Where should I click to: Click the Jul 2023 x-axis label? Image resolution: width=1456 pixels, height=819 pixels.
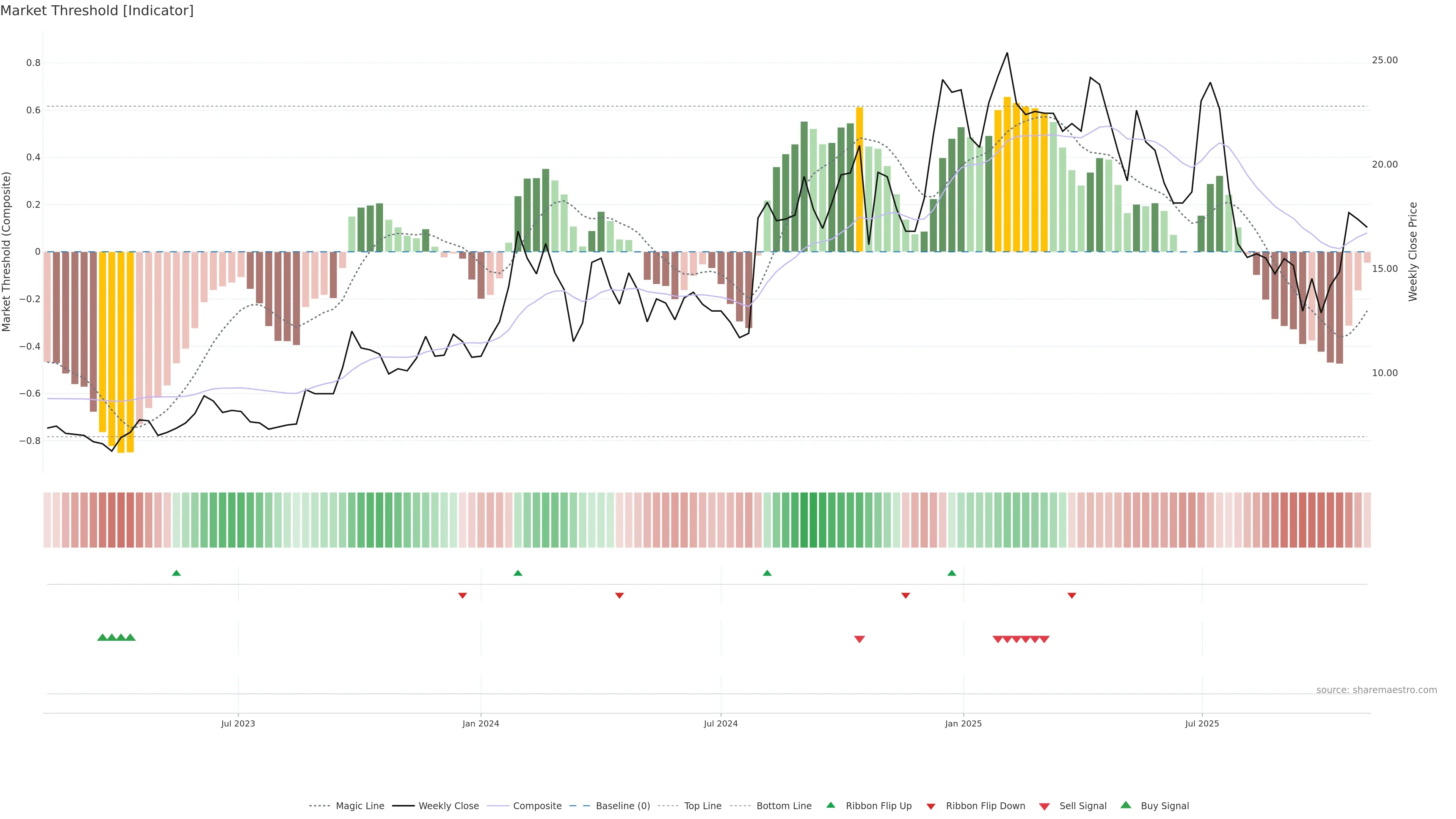pos(238,723)
